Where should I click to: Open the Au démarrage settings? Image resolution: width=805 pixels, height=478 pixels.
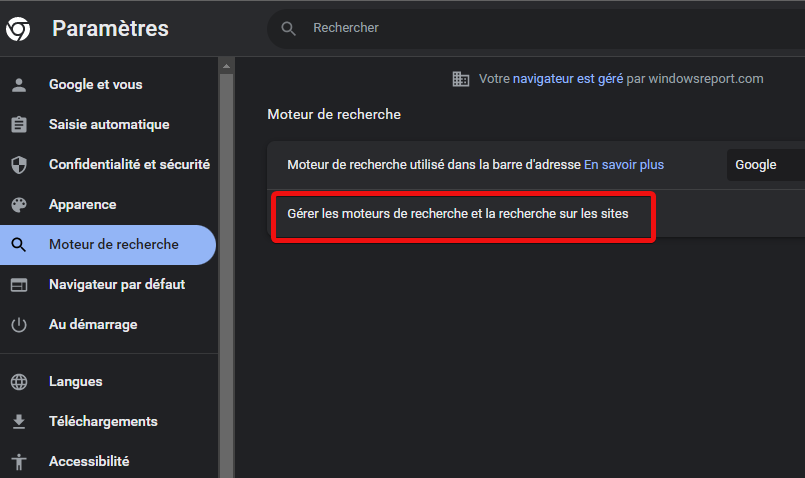pyautogui.click(x=93, y=324)
